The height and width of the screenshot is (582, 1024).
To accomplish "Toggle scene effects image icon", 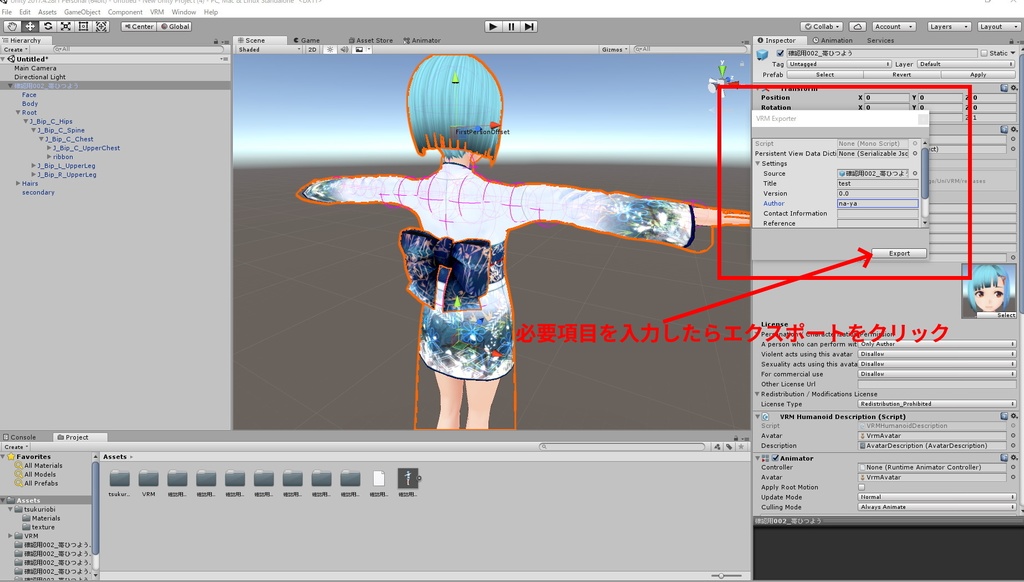I will (x=360, y=50).
